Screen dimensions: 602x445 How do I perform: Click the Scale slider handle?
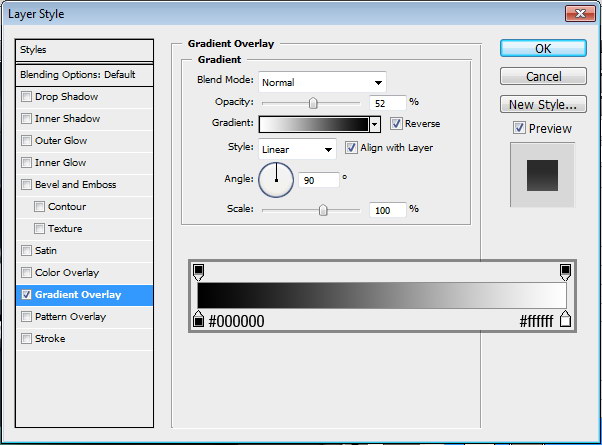[323, 210]
